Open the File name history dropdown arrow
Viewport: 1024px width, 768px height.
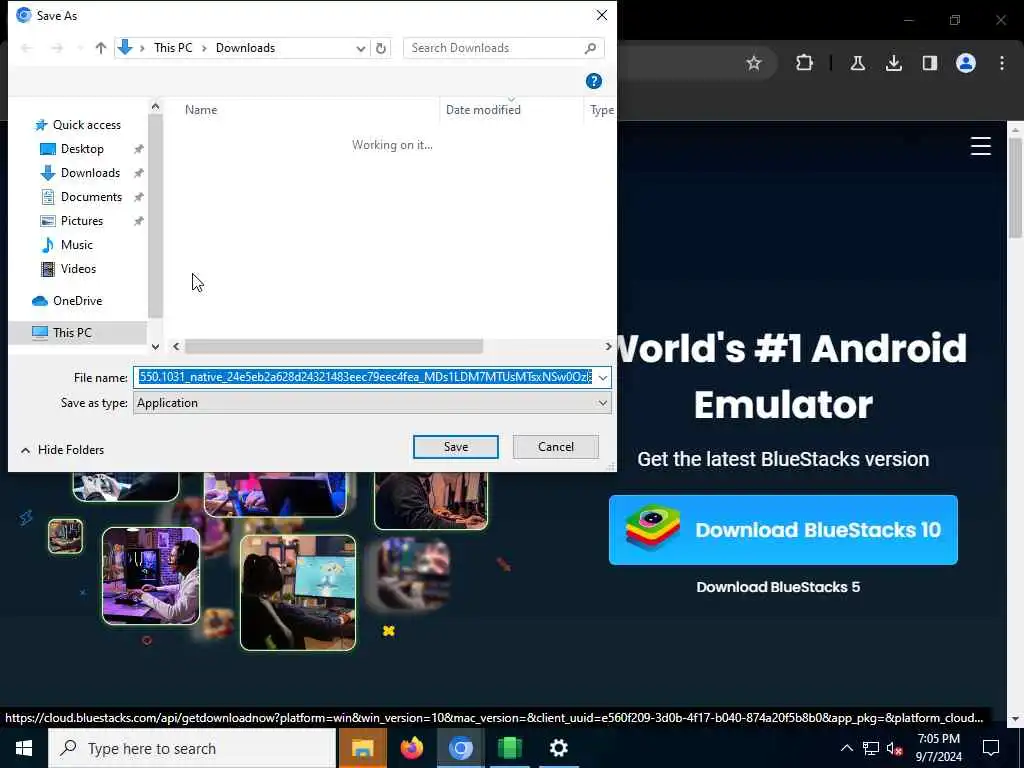[602, 377]
